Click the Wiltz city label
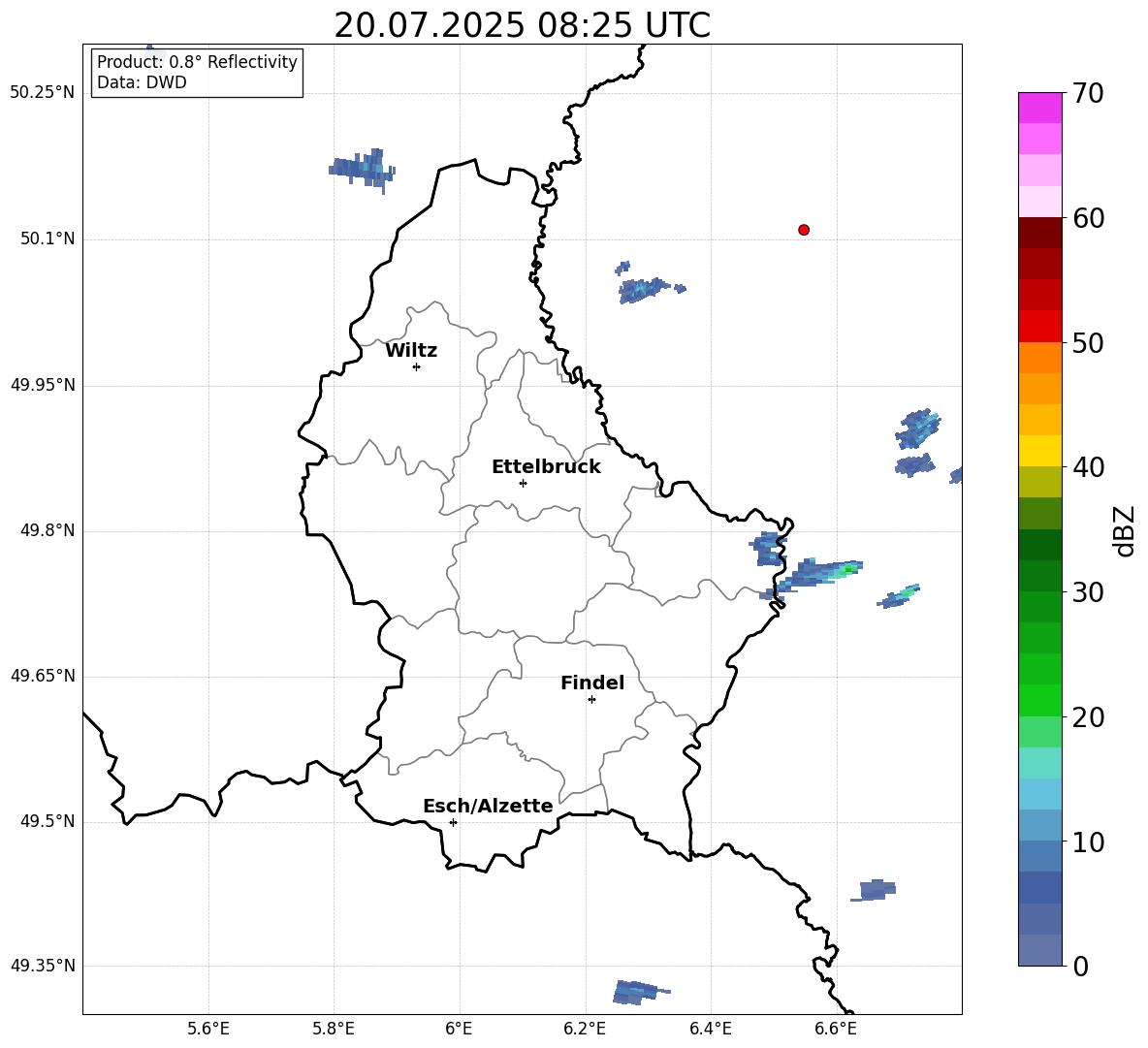This screenshot has height=1048, width=1148. pyautogui.click(x=411, y=351)
